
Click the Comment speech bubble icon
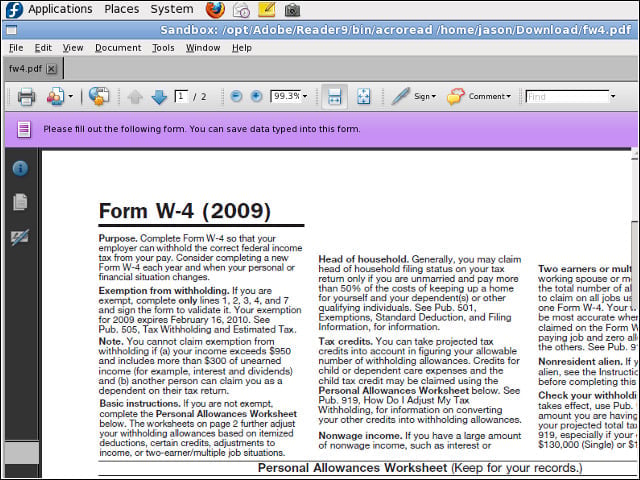(456, 96)
